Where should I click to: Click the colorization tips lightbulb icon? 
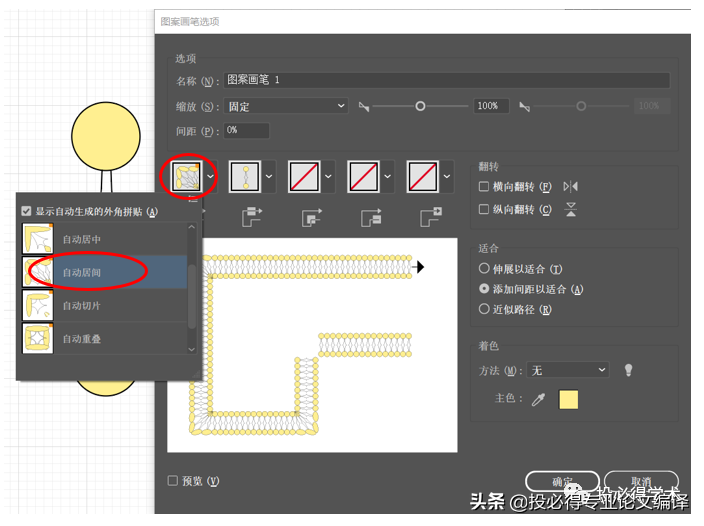(x=628, y=370)
